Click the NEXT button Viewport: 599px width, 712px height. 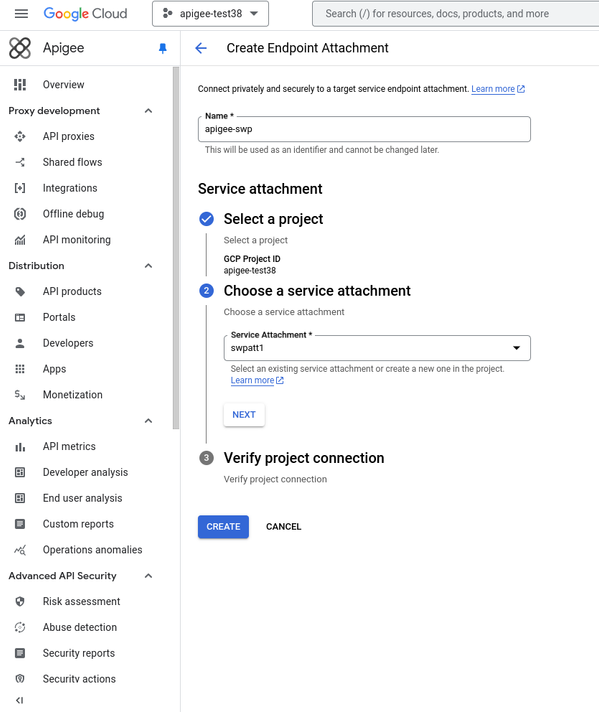tap(244, 415)
